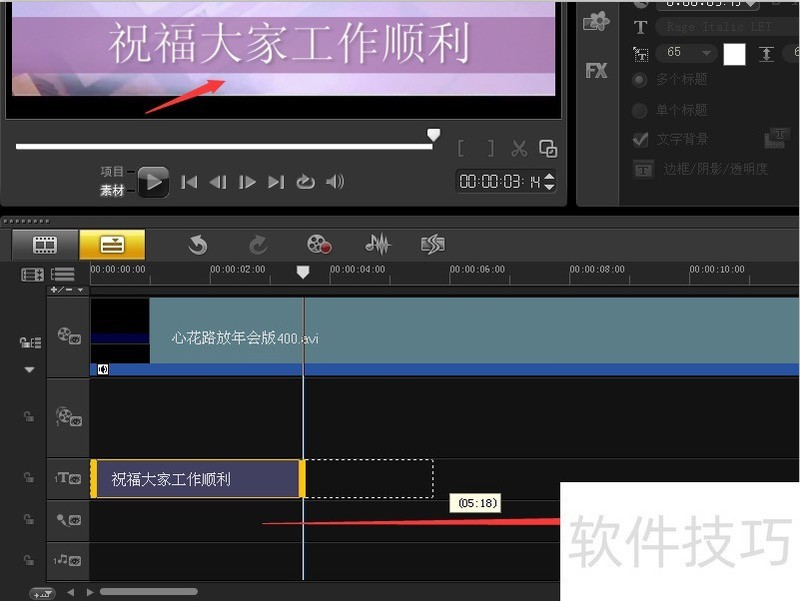The height and width of the screenshot is (601, 800).
Task: Click the white font color swatch
Action: tap(735, 54)
